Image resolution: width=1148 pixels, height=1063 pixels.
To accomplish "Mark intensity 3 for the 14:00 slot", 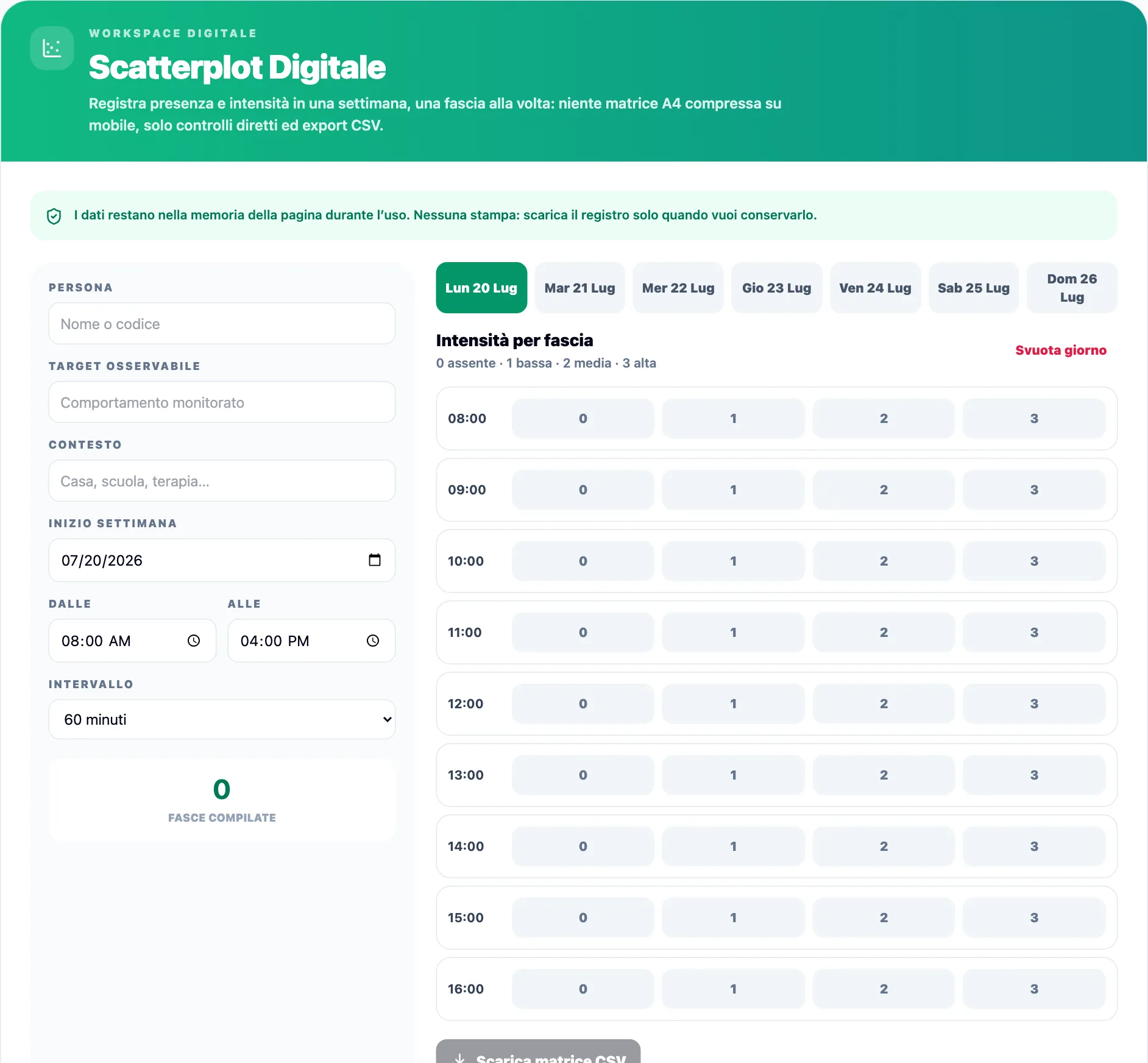I will (1034, 846).
